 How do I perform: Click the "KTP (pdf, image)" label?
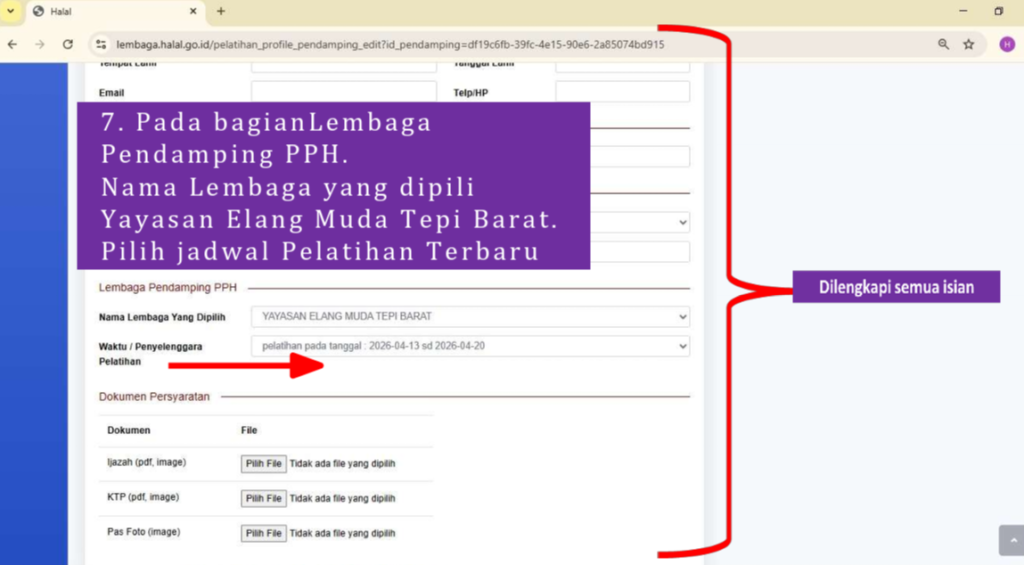pyautogui.click(x=143, y=497)
